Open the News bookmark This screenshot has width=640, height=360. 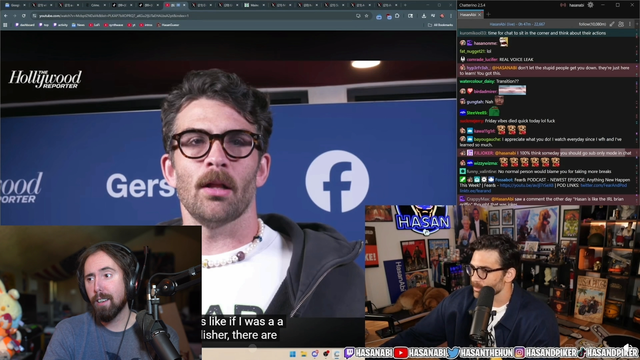[78, 25]
